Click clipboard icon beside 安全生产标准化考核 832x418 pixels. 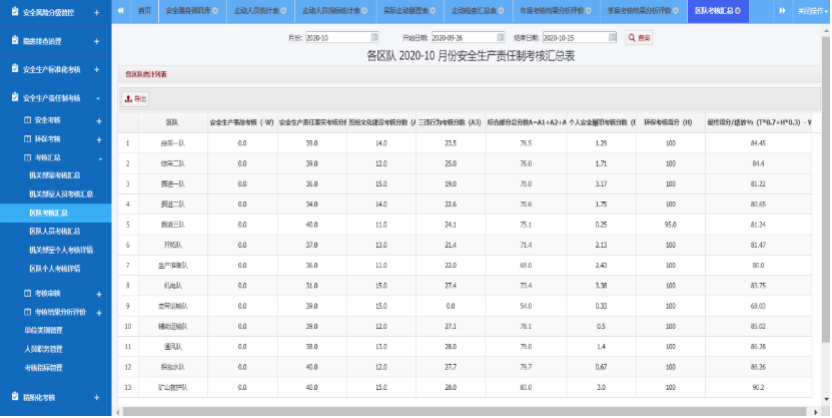click(x=15, y=69)
